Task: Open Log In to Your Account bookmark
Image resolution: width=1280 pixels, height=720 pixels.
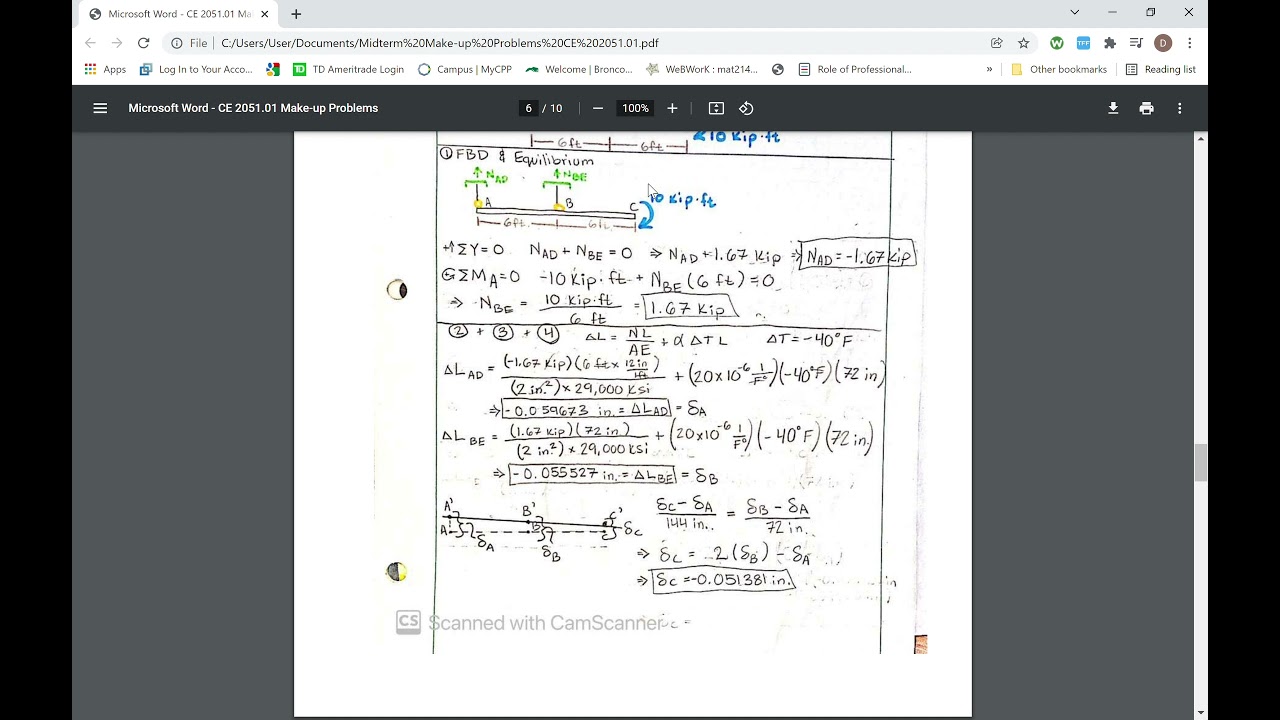Action: (x=196, y=69)
